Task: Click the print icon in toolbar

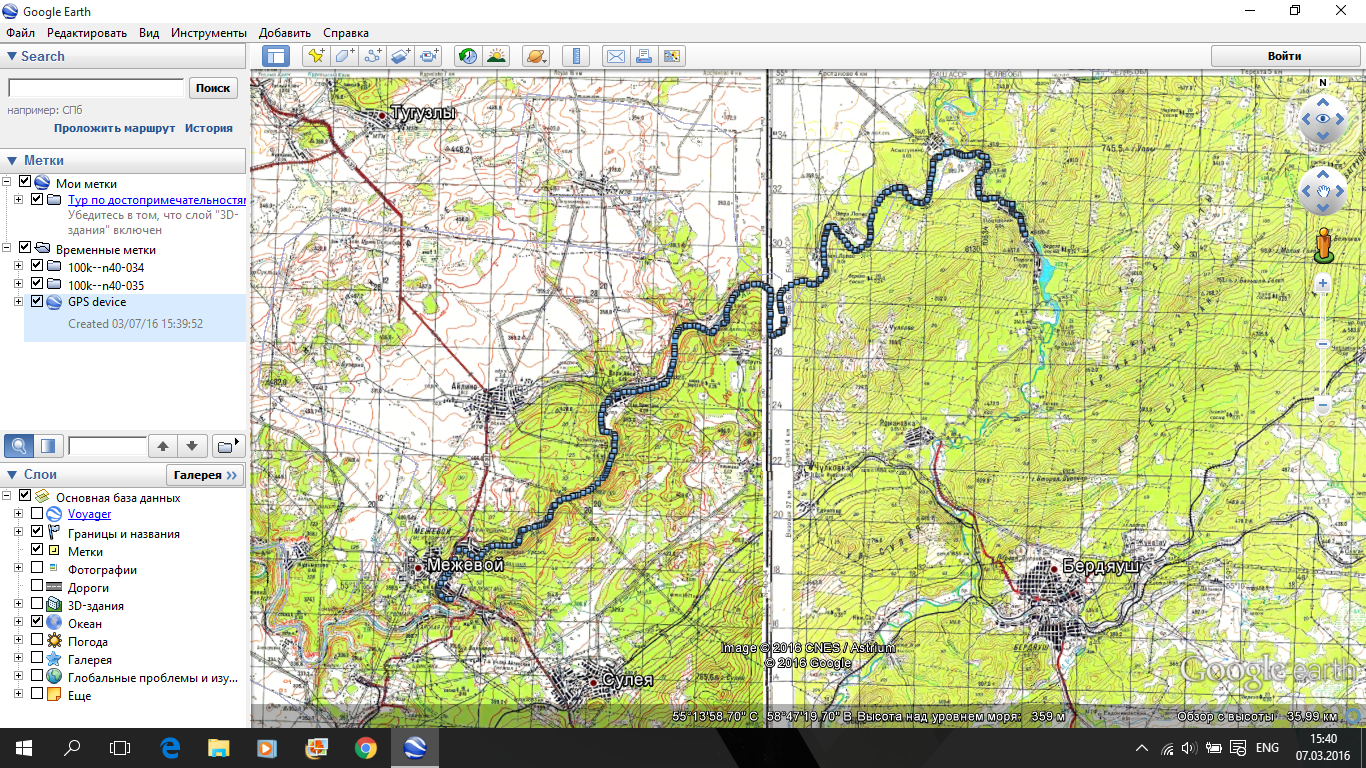Action: coord(644,56)
